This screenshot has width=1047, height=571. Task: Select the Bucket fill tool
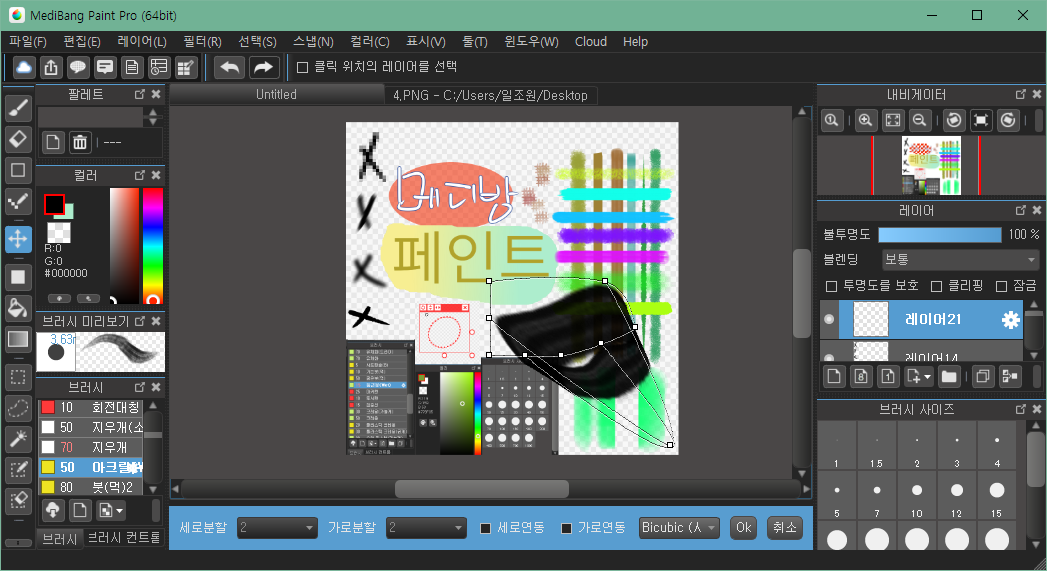tap(18, 308)
